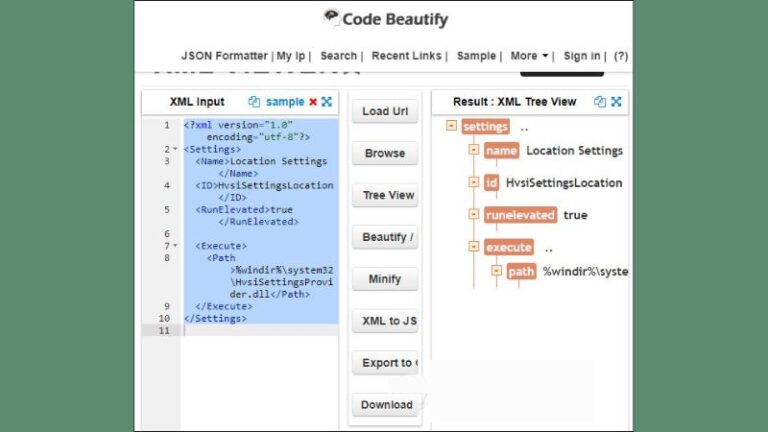The image size is (768, 432).
Task: Collapse the settings root node
Action: pyautogui.click(x=452, y=127)
